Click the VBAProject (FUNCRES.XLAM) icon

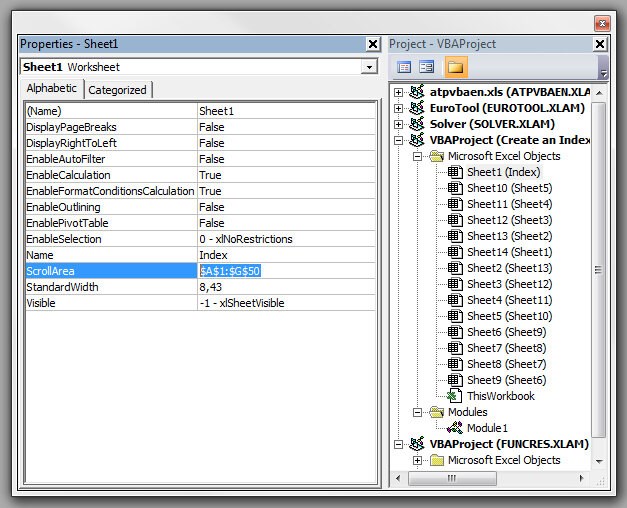coord(416,444)
